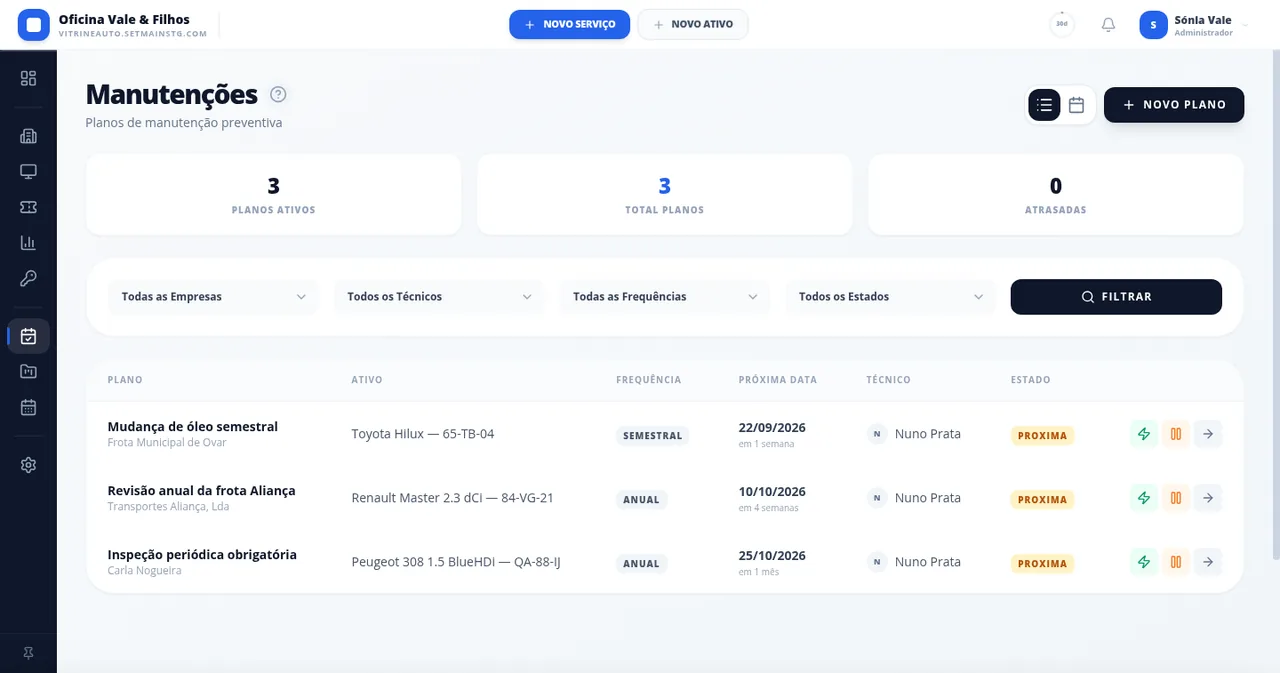
Task: Click the key icon in the sidebar
Action: 28,278
